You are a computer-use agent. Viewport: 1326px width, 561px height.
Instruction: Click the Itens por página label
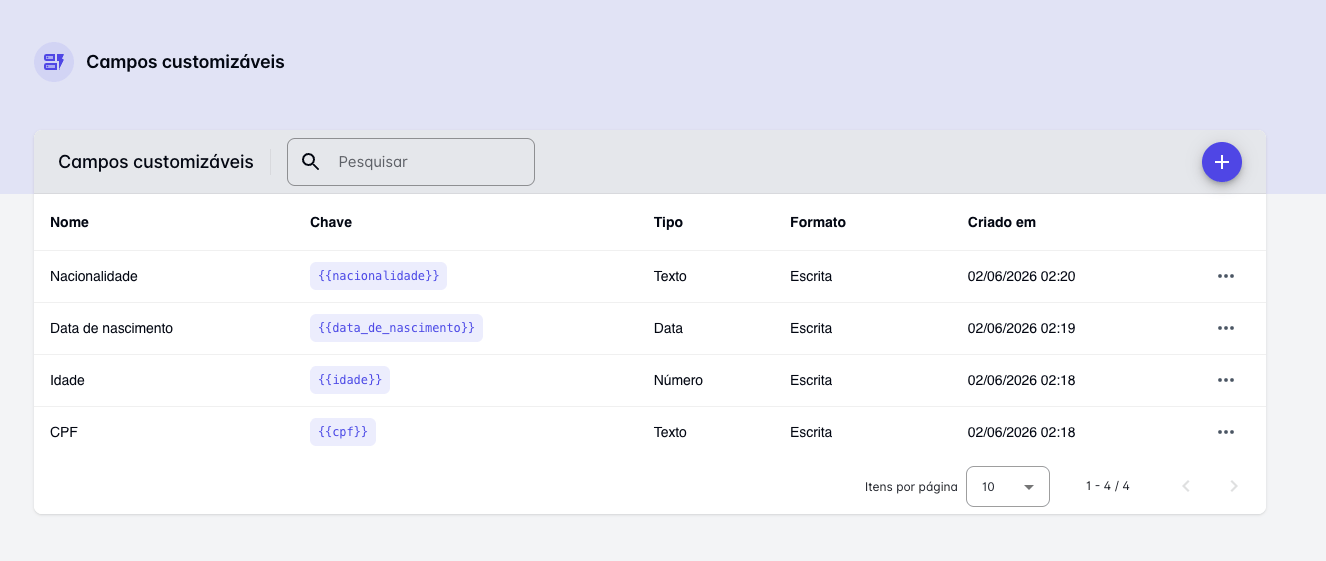[911, 487]
